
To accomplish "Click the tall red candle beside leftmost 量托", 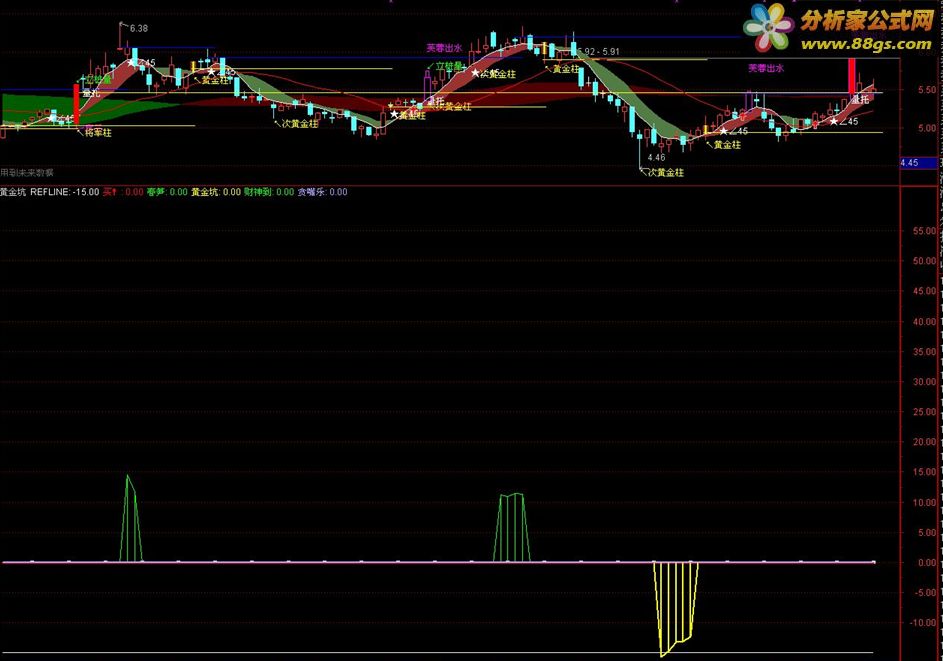I will 76,104.
